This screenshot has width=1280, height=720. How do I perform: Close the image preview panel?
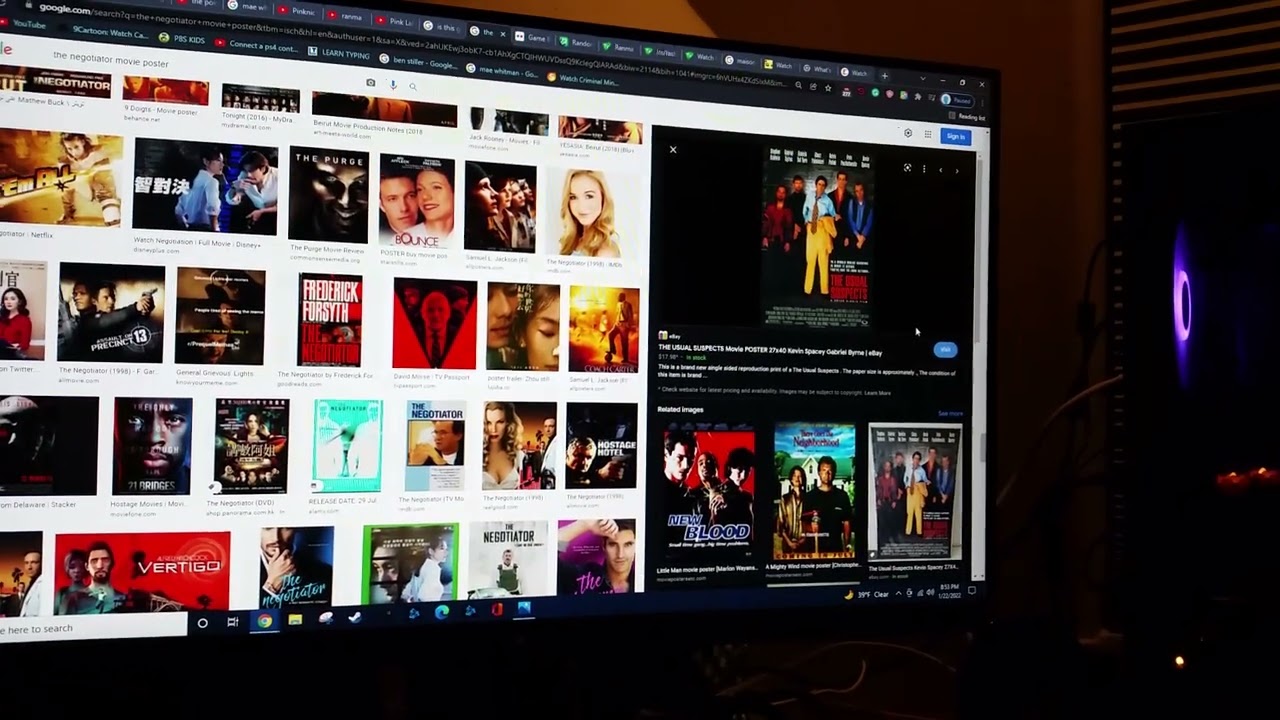click(x=673, y=150)
